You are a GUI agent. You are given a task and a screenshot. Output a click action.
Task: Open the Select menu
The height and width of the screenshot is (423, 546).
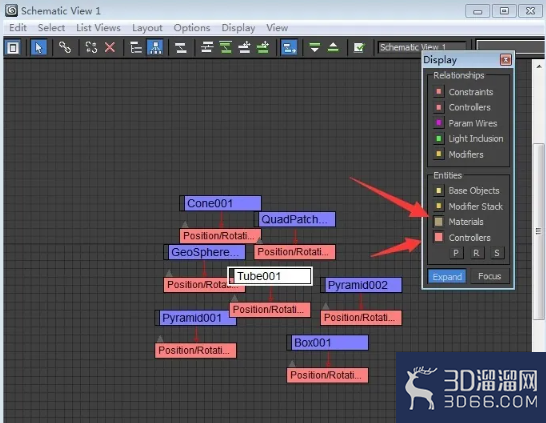[x=51, y=28]
